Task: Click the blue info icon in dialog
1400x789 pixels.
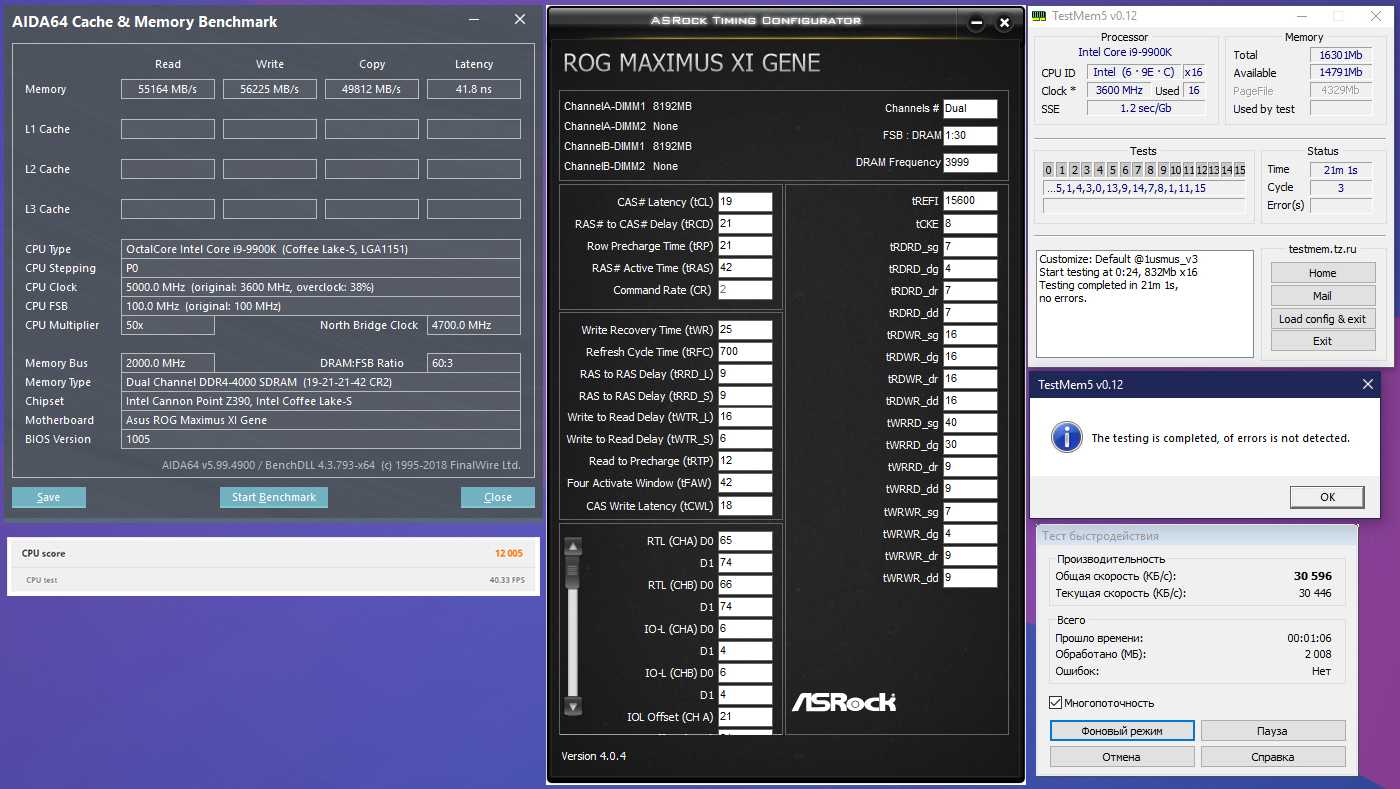Action: tap(1069, 437)
